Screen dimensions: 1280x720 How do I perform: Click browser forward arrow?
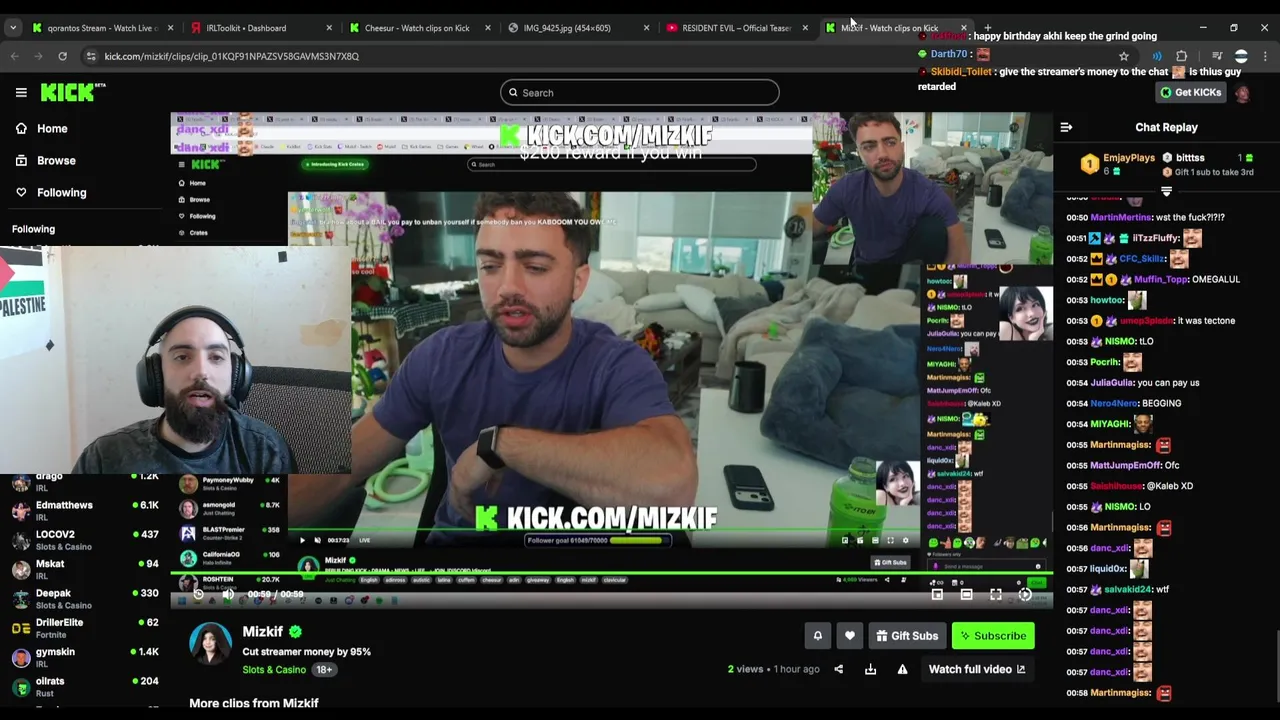[x=39, y=56]
